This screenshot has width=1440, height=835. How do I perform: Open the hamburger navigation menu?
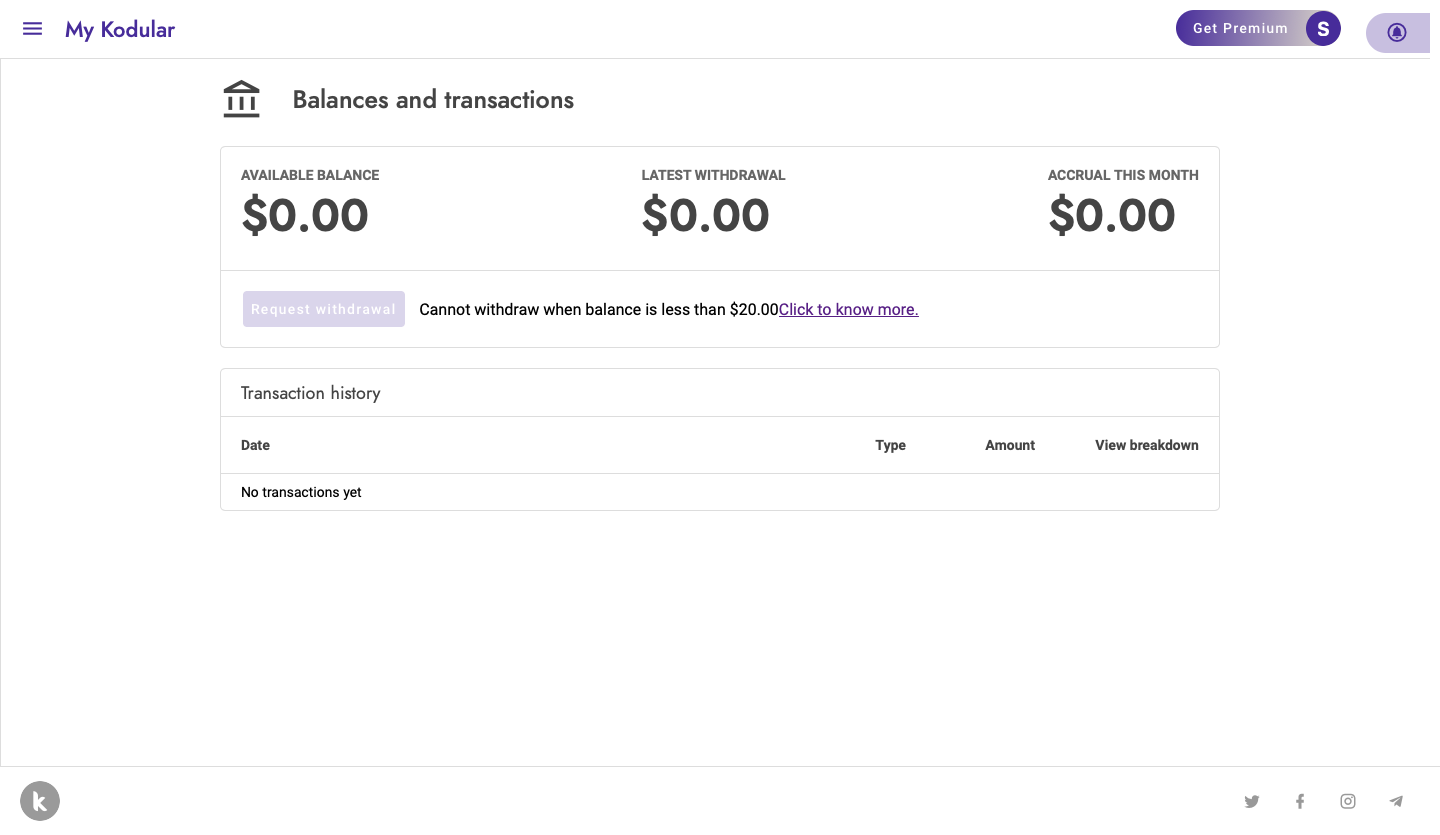[x=32, y=29]
